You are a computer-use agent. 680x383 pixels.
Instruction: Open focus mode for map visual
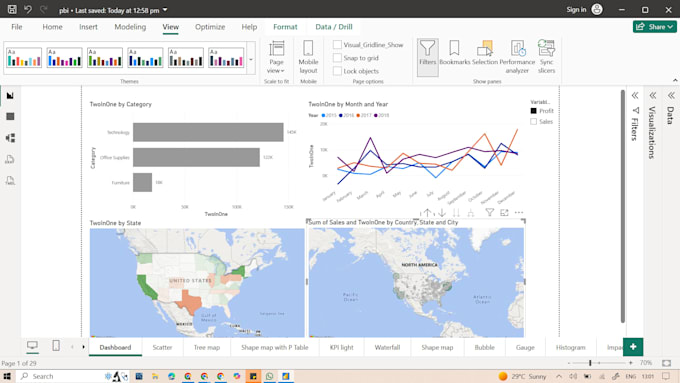[x=504, y=213]
